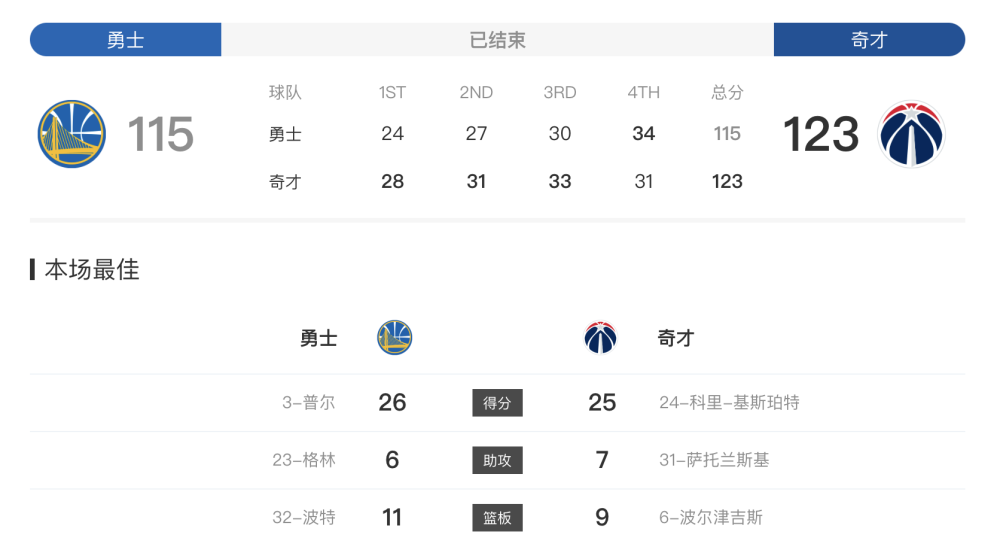This screenshot has height=559, width=1000.
Task: Click the small Warriors logo under 本场最佳
Action: (x=394, y=337)
